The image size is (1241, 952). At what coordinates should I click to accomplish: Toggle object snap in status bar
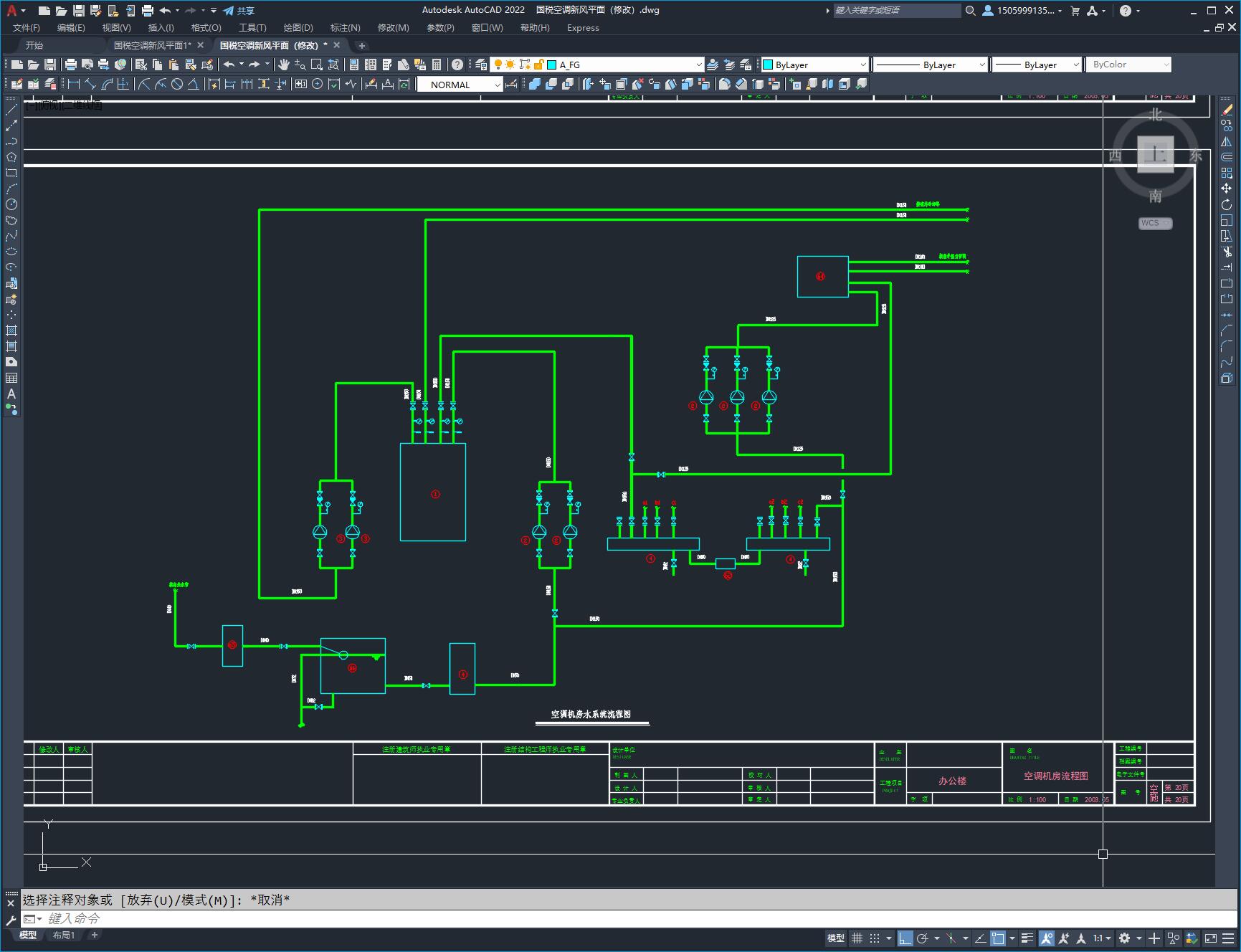(998, 938)
